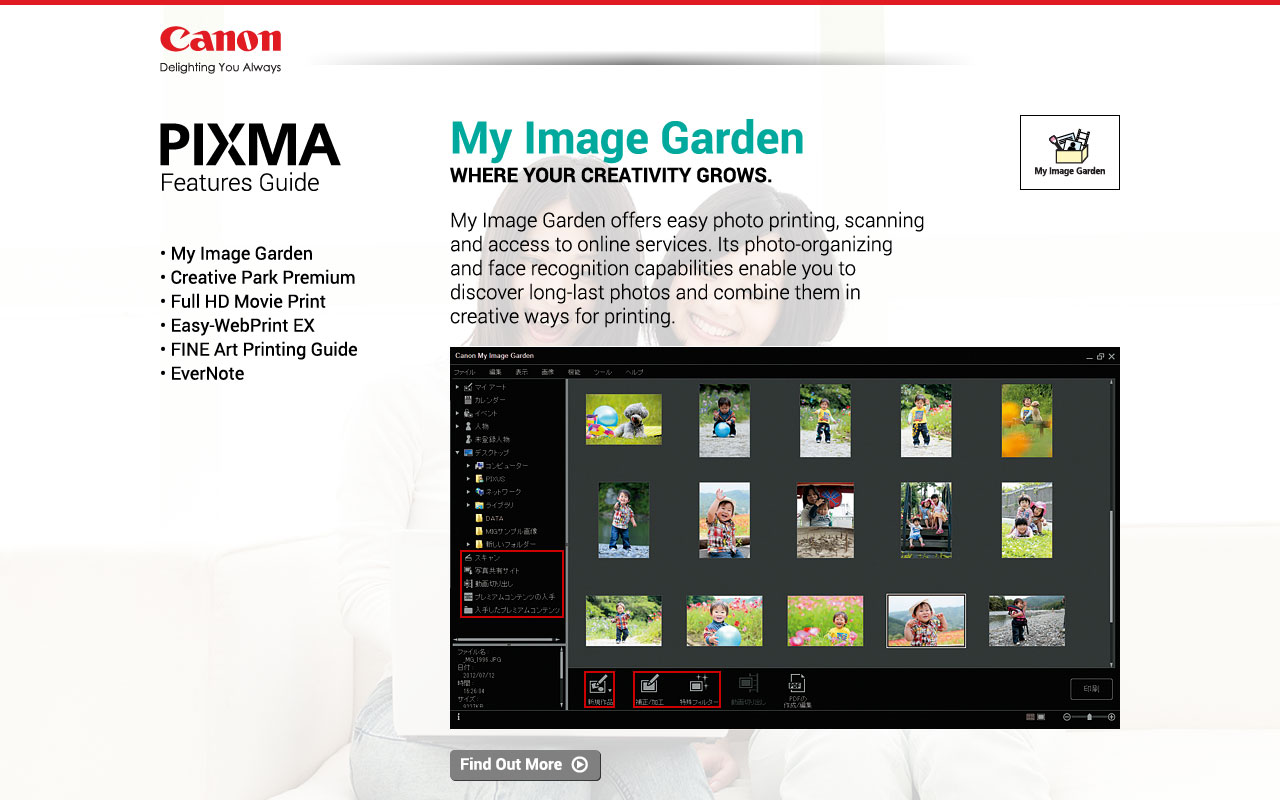The width and height of the screenshot is (1280, 800).
Task: Click the zoom-in plus on the slider
Action: point(1110,716)
